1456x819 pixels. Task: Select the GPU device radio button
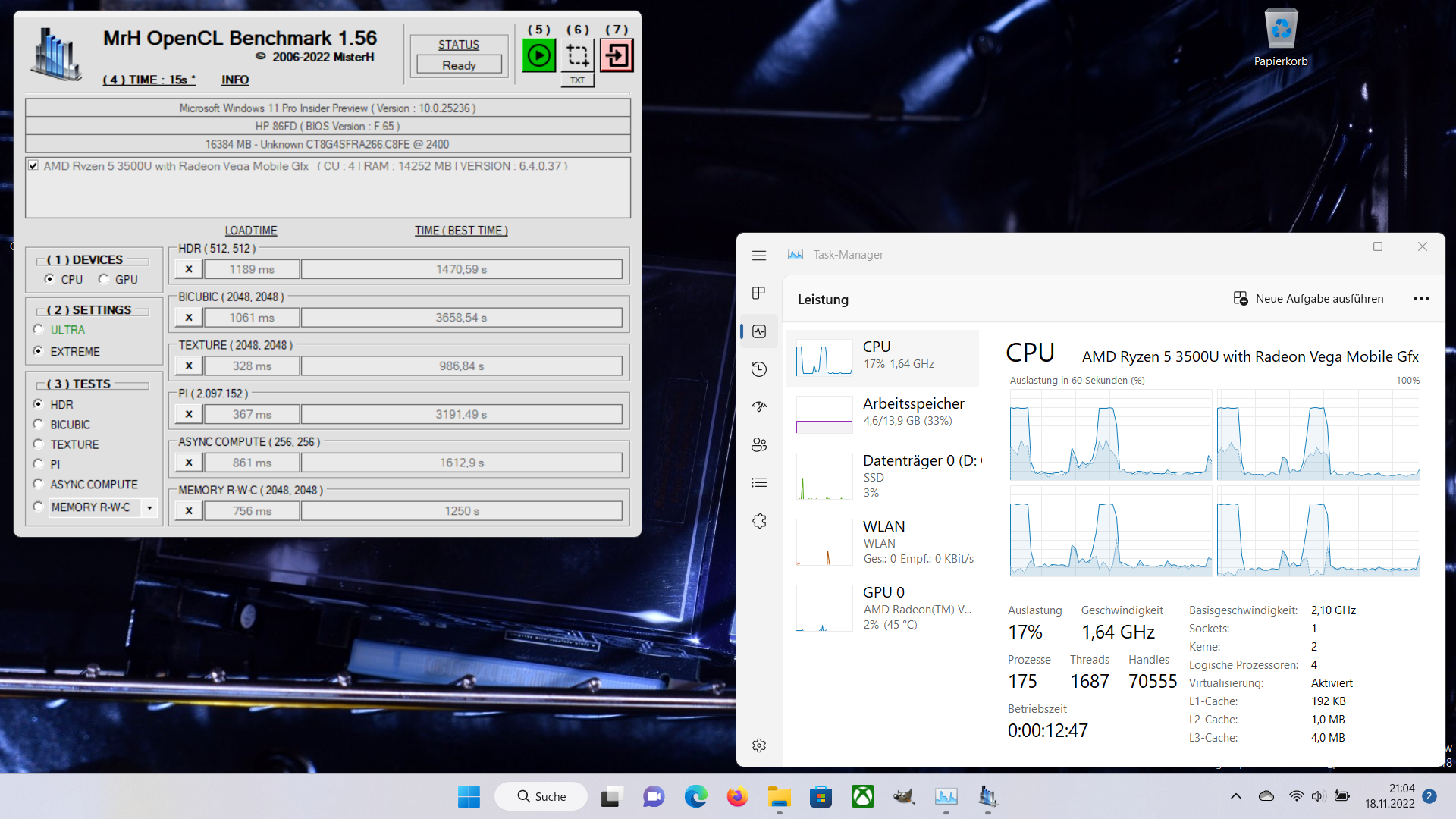point(104,279)
